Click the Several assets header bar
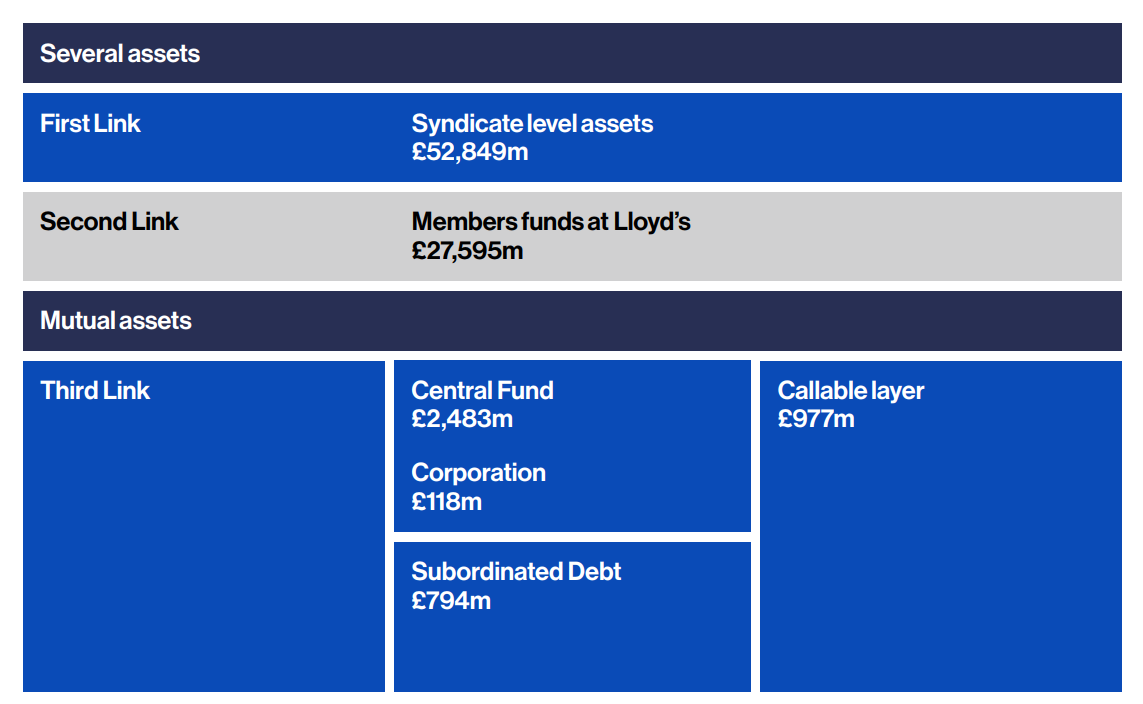Screen dimensions: 1143x704 (572, 53)
